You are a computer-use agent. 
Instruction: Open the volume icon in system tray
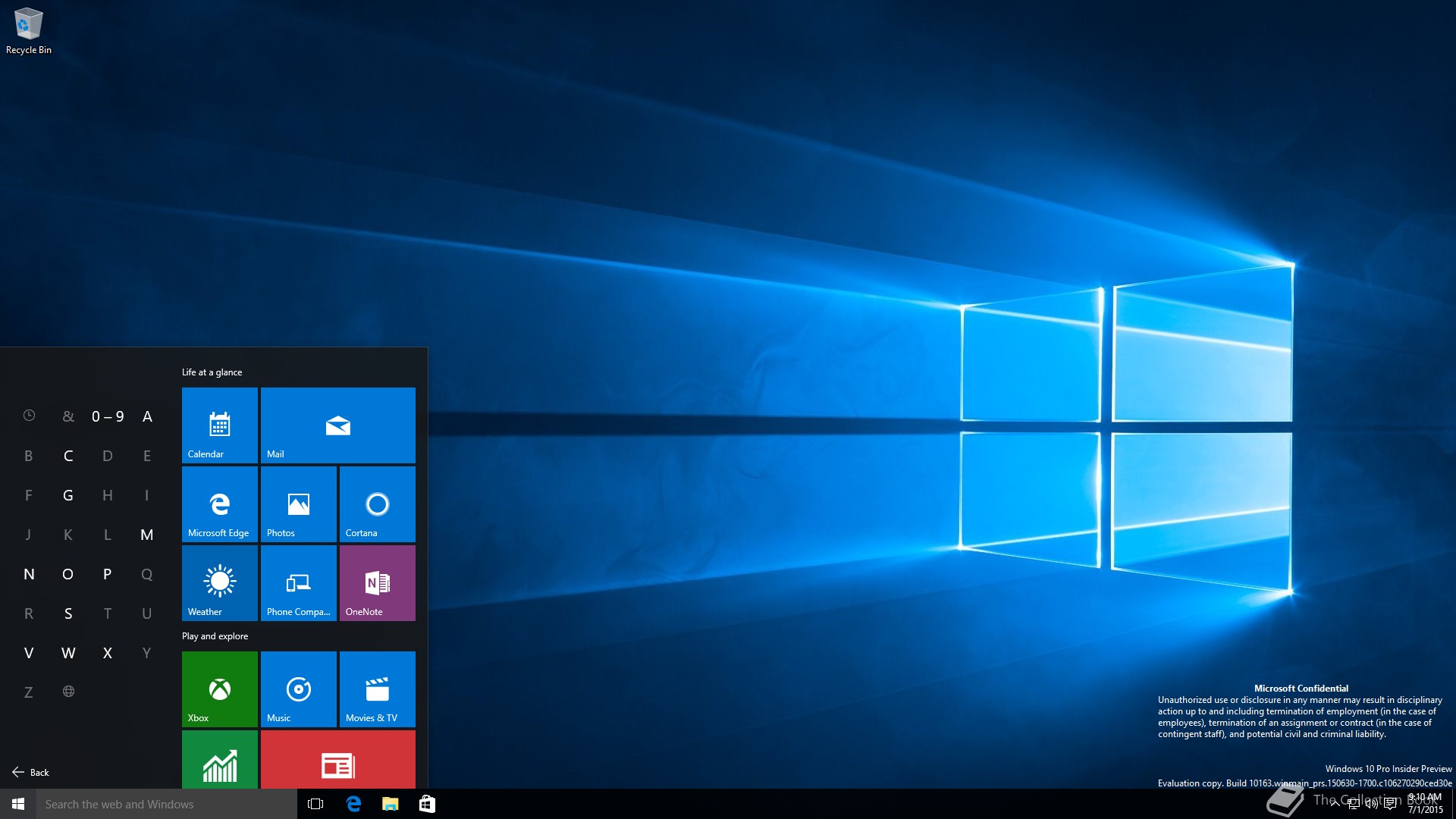[x=1371, y=804]
